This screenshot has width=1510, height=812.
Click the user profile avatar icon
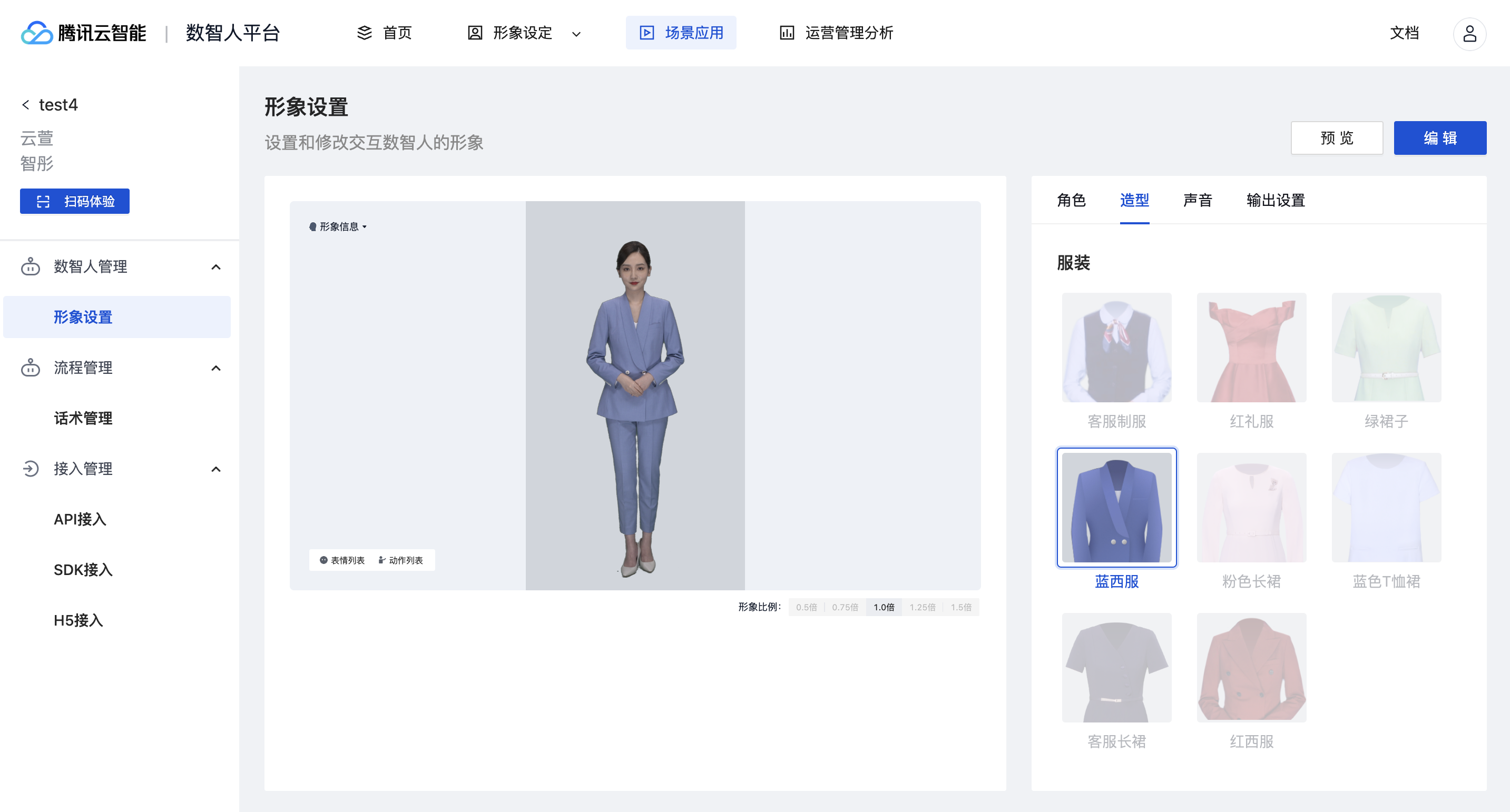(x=1469, y=33)
